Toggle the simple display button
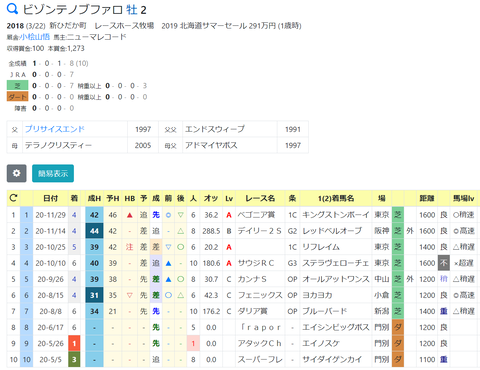 (x=53, y=173)
